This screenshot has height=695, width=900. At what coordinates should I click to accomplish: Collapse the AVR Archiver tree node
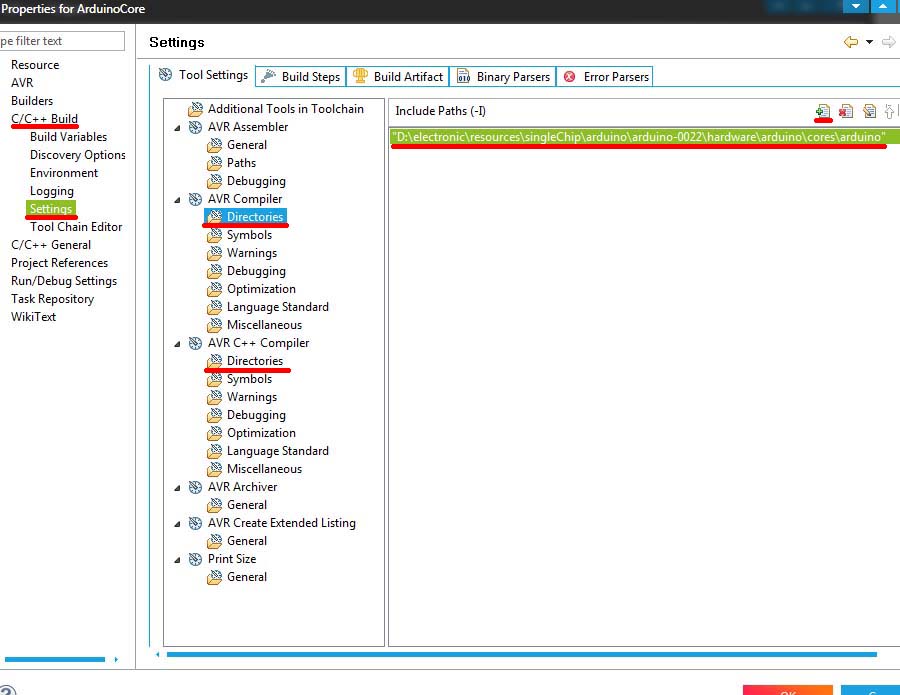(177, 488)
